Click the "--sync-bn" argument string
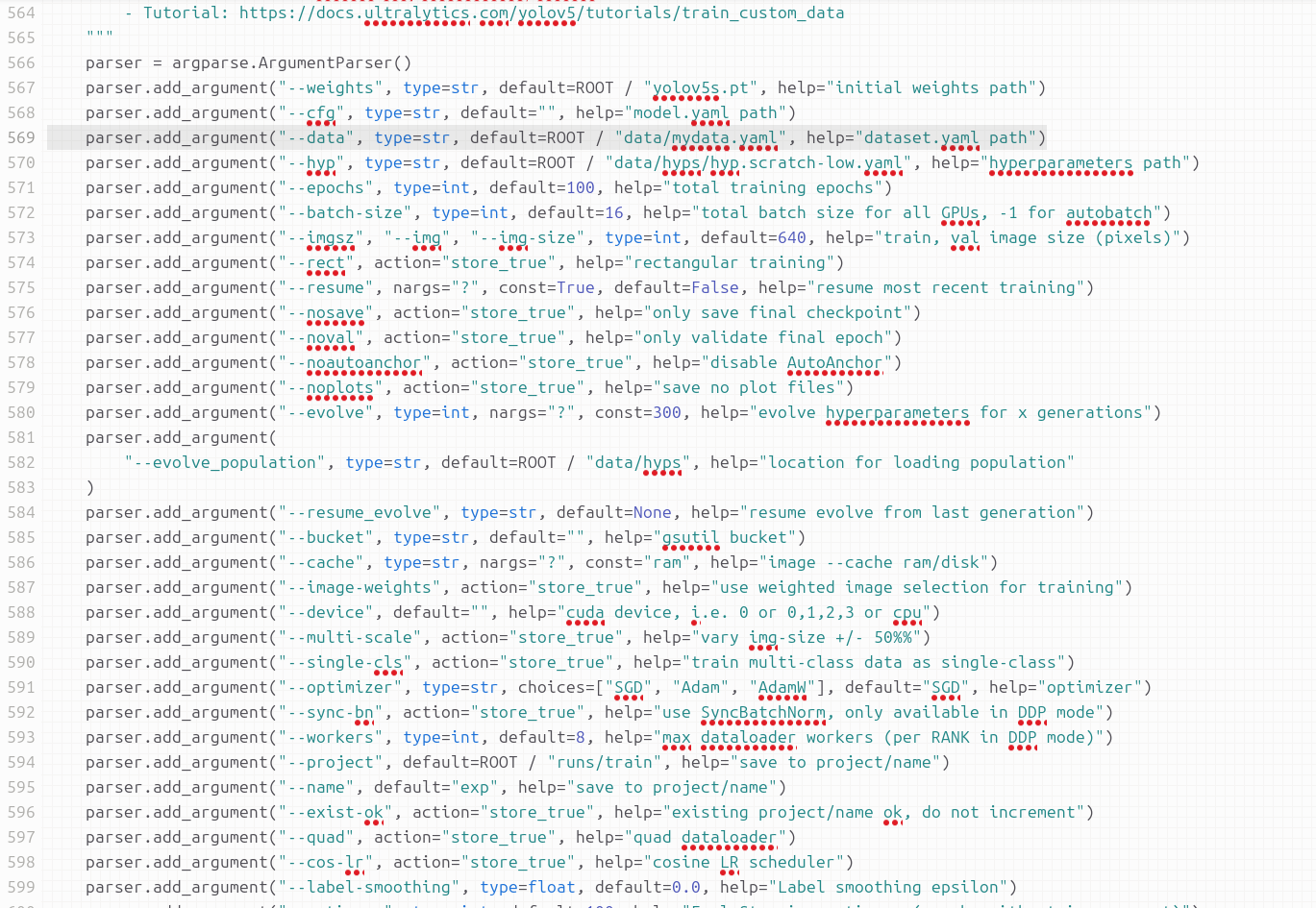The image size is (1316, 908). click(x=331, y=712)
